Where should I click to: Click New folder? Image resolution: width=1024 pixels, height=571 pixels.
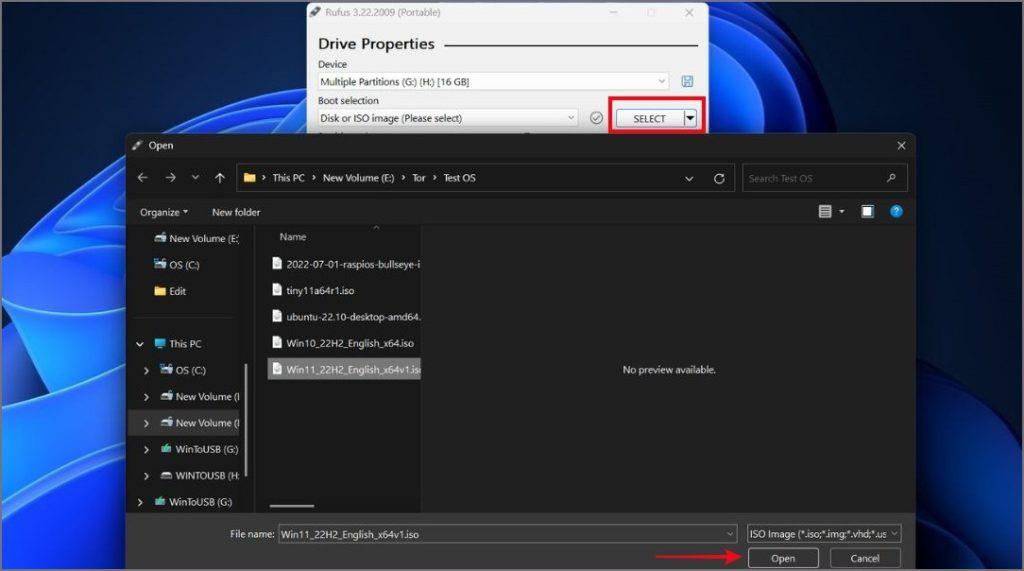236,212
